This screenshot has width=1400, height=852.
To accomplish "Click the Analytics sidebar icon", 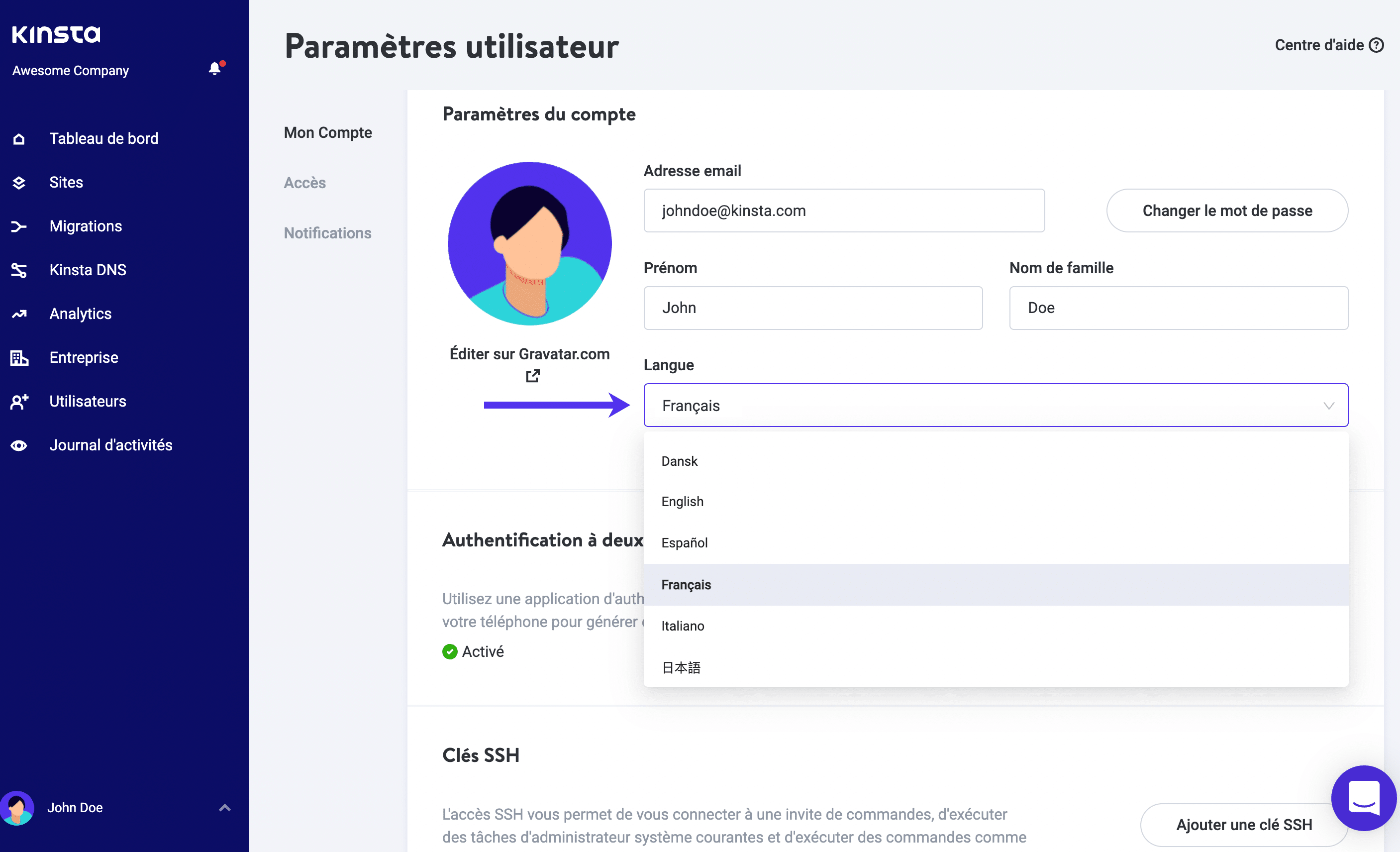I will [20, 313].
